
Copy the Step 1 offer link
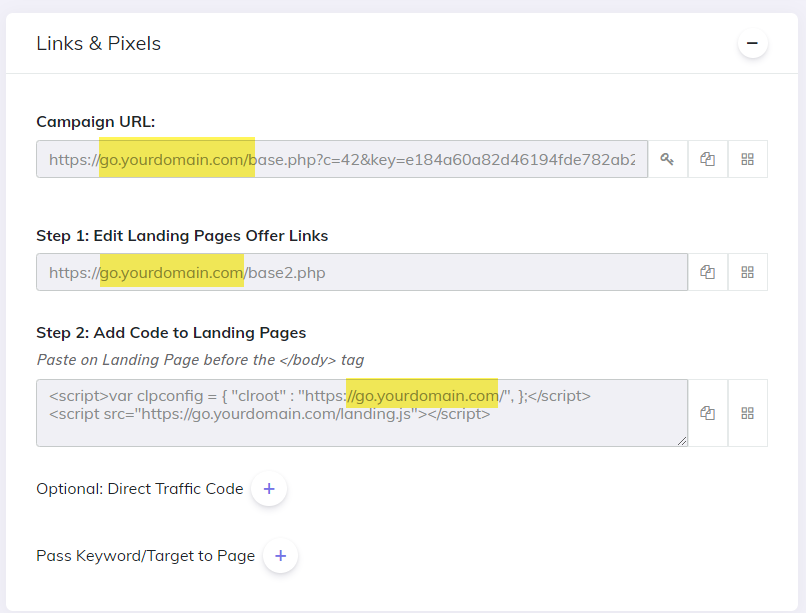pos(707,271)
